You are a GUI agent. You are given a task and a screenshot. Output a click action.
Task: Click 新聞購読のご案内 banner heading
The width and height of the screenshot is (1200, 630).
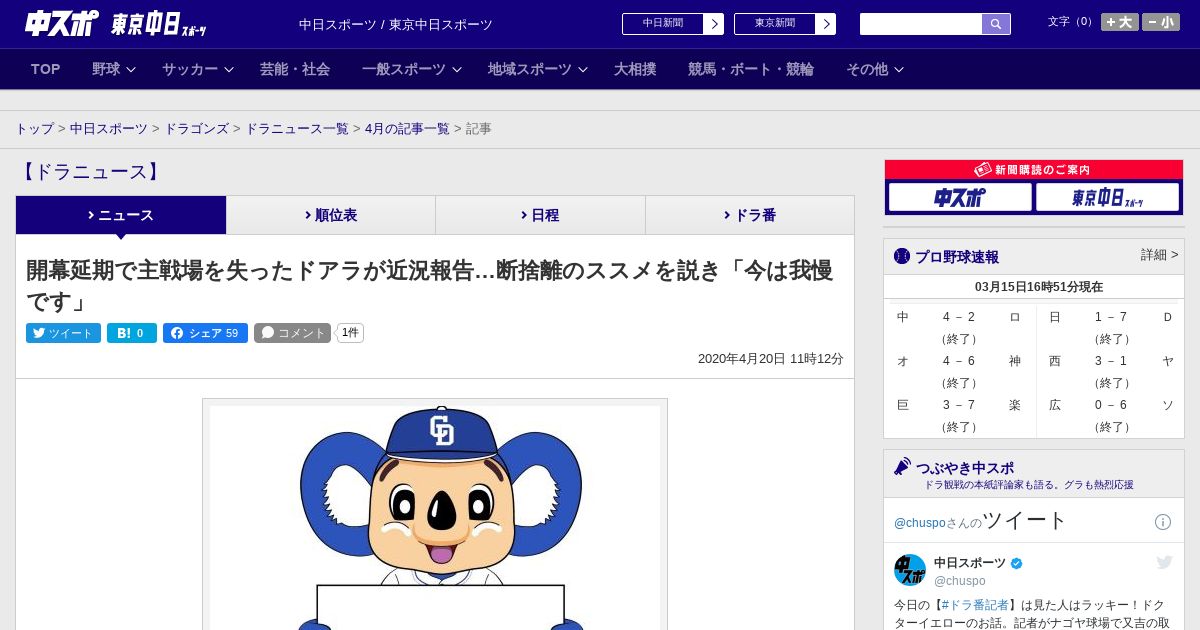[1034, 170]
